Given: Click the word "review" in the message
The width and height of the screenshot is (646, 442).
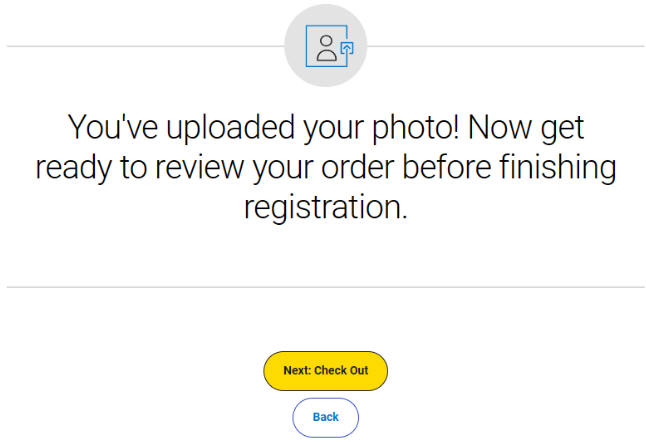Looking at the screenshot, I should pos(199,168).
